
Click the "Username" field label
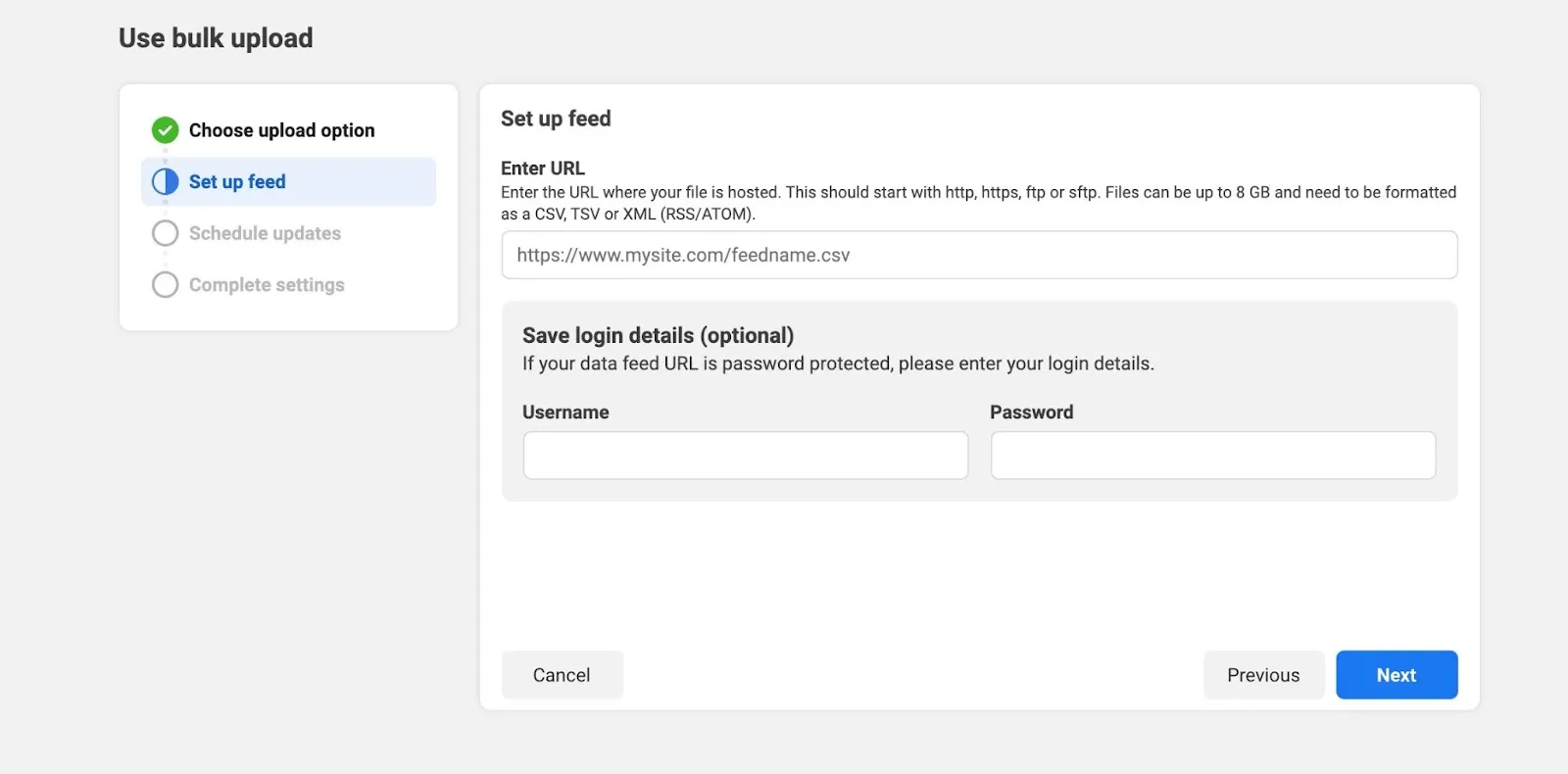565,412
